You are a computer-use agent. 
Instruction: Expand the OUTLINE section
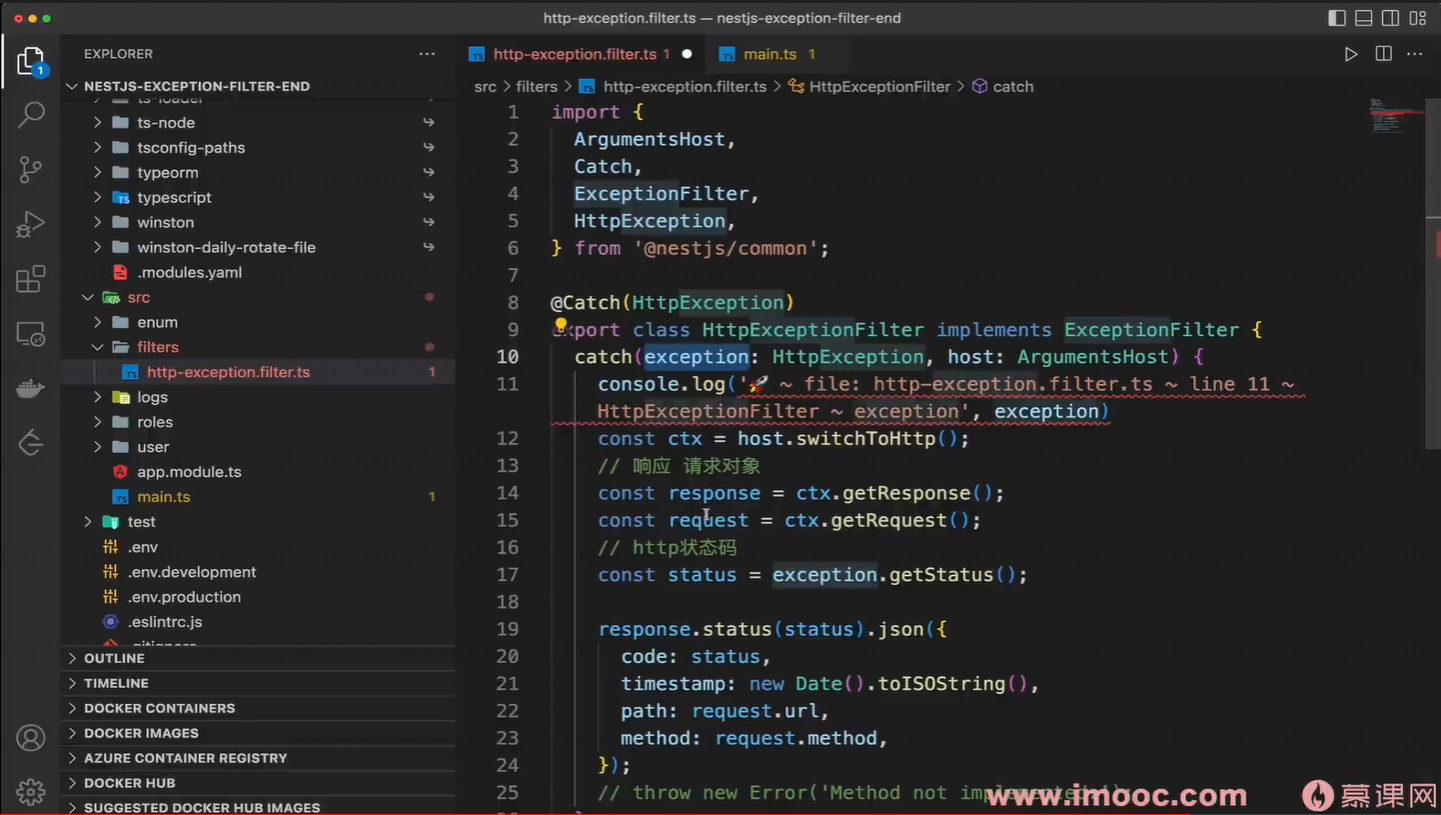257,659
